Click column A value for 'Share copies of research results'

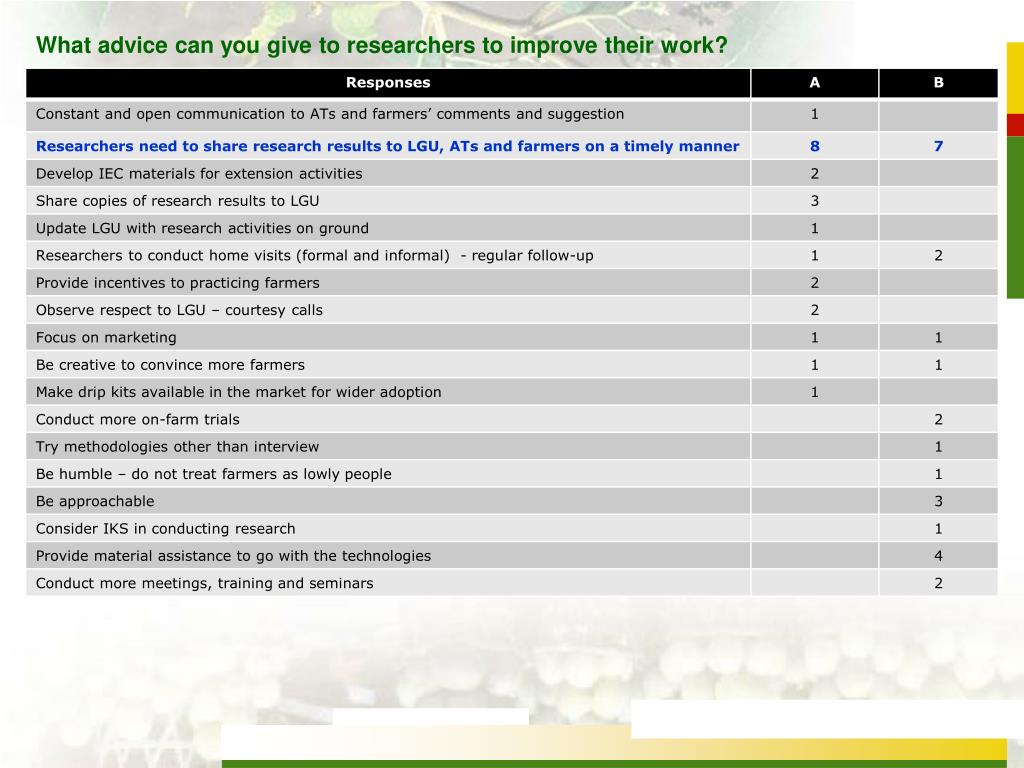[x=814, y=201]
